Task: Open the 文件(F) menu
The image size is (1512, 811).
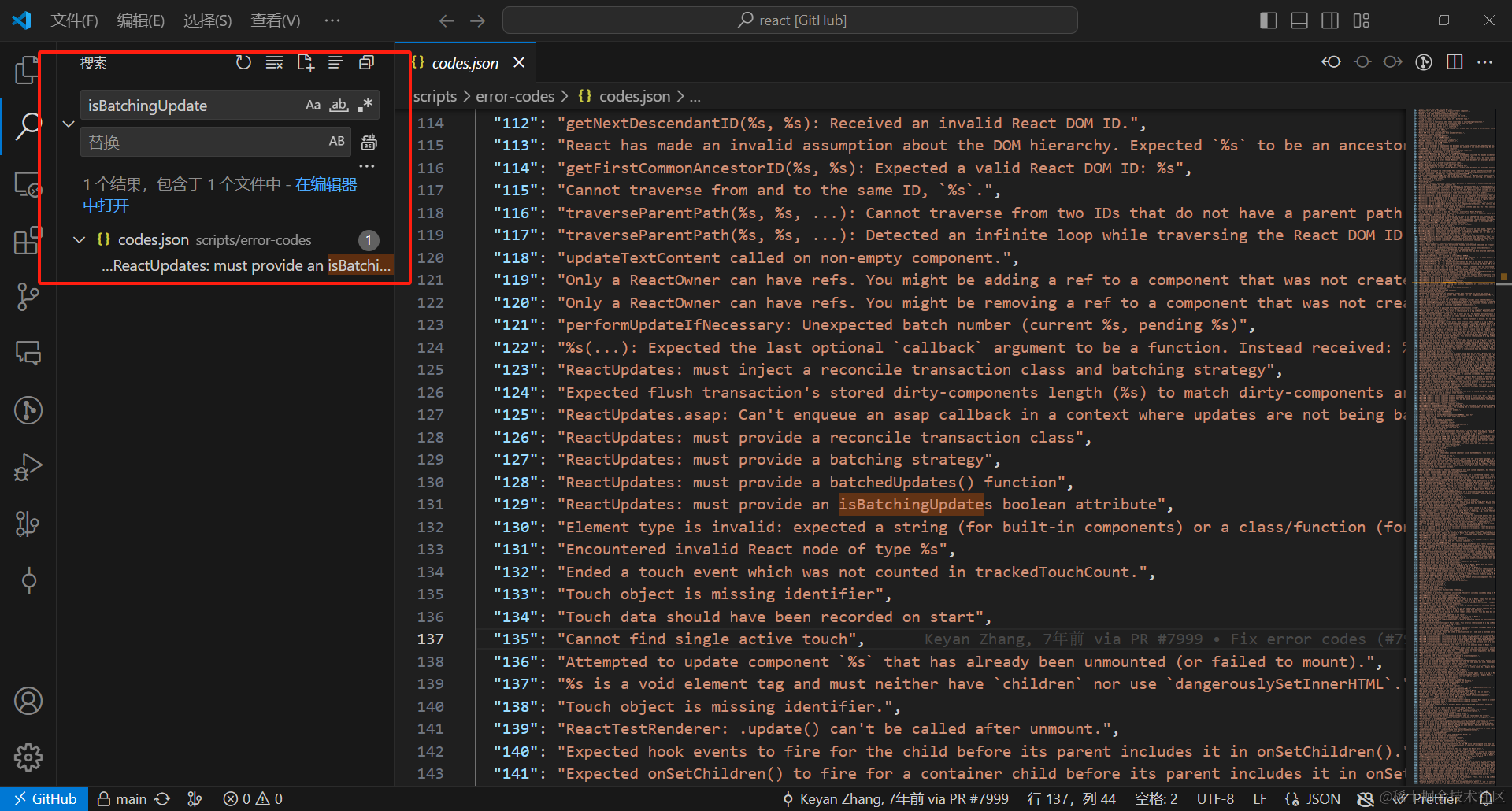Action: coord(74,20)
